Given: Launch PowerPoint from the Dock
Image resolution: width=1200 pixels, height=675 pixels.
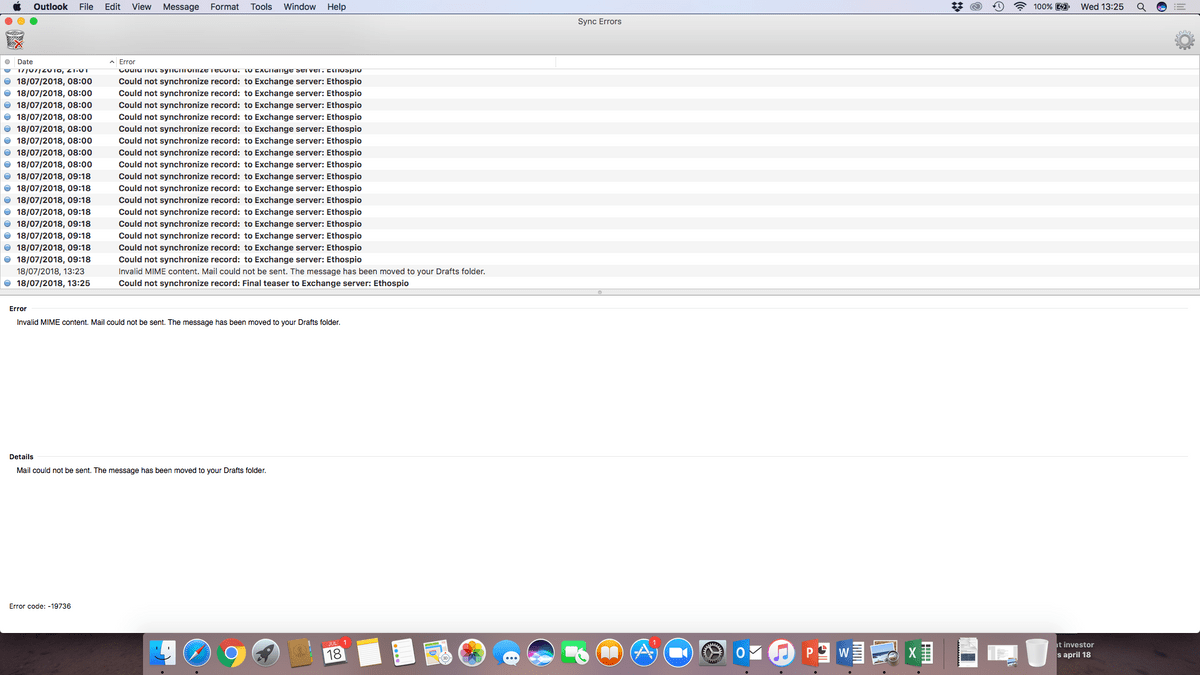Looking at the screenshot, I should point(816,652).
